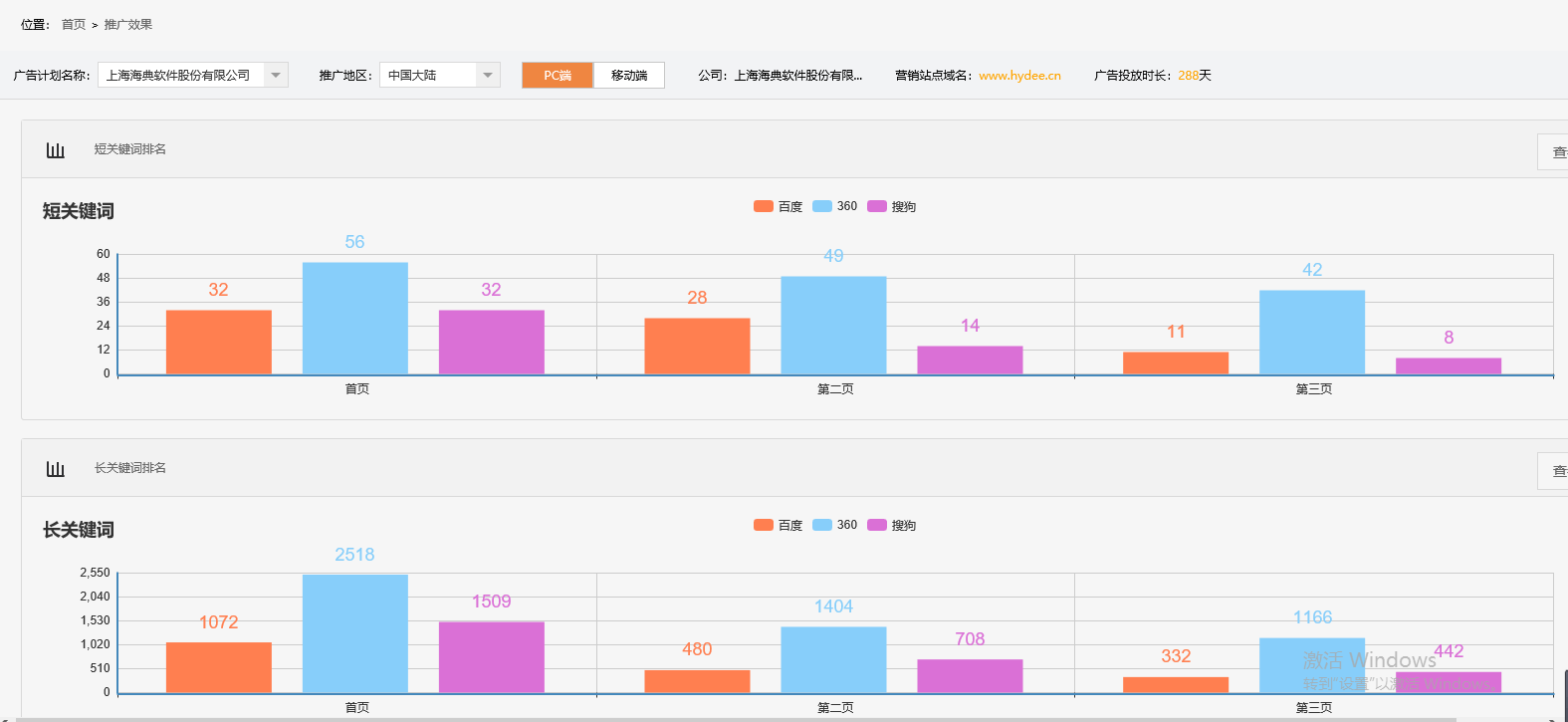Viewport: 1568px width, 722px height.
Task: Select the 上海海典软件股份有限公司 plan combo box
Action: click(180, 76)
